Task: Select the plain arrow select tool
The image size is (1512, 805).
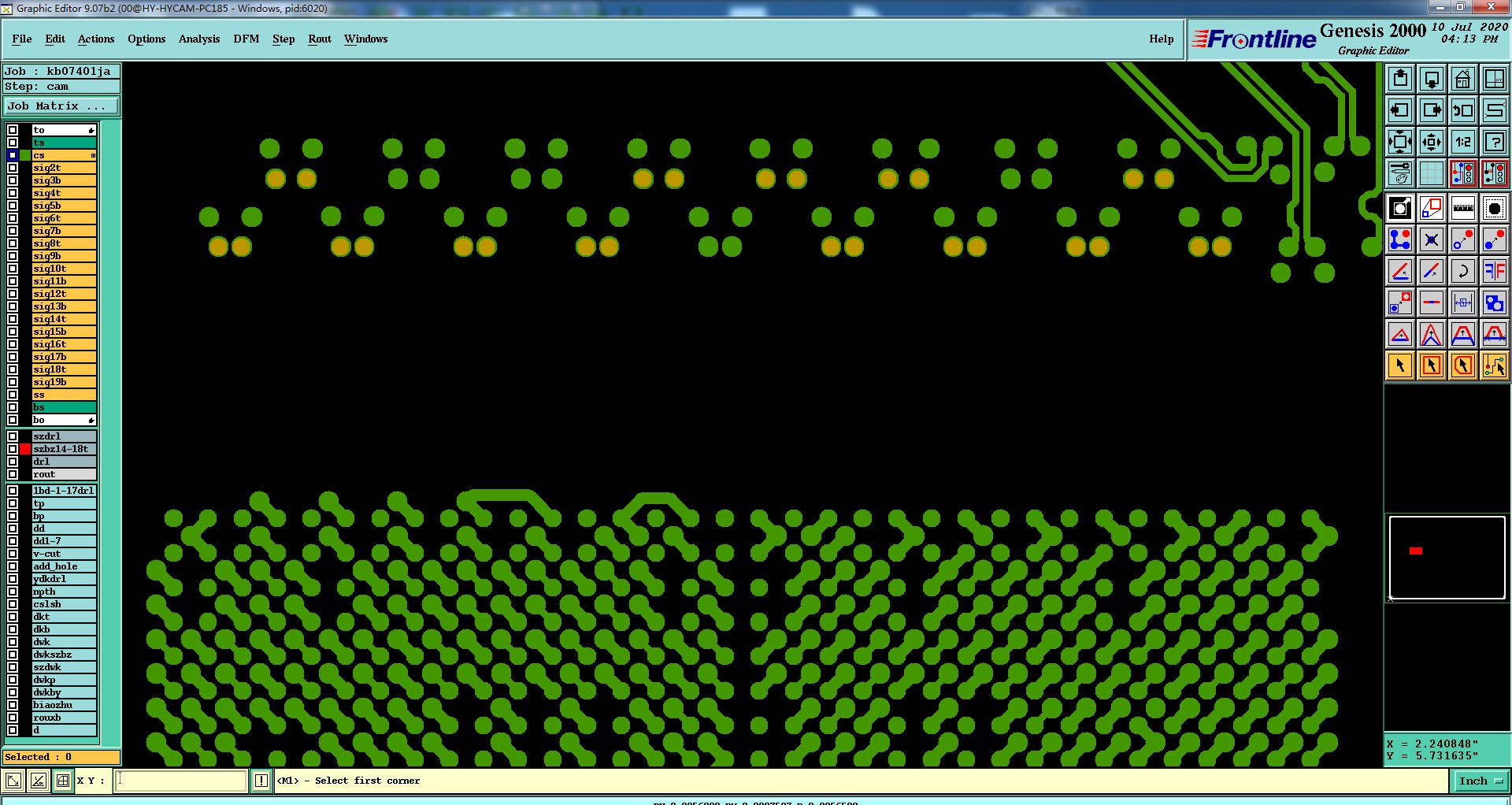Action: pyautogui.click(x=1400, y=365)
